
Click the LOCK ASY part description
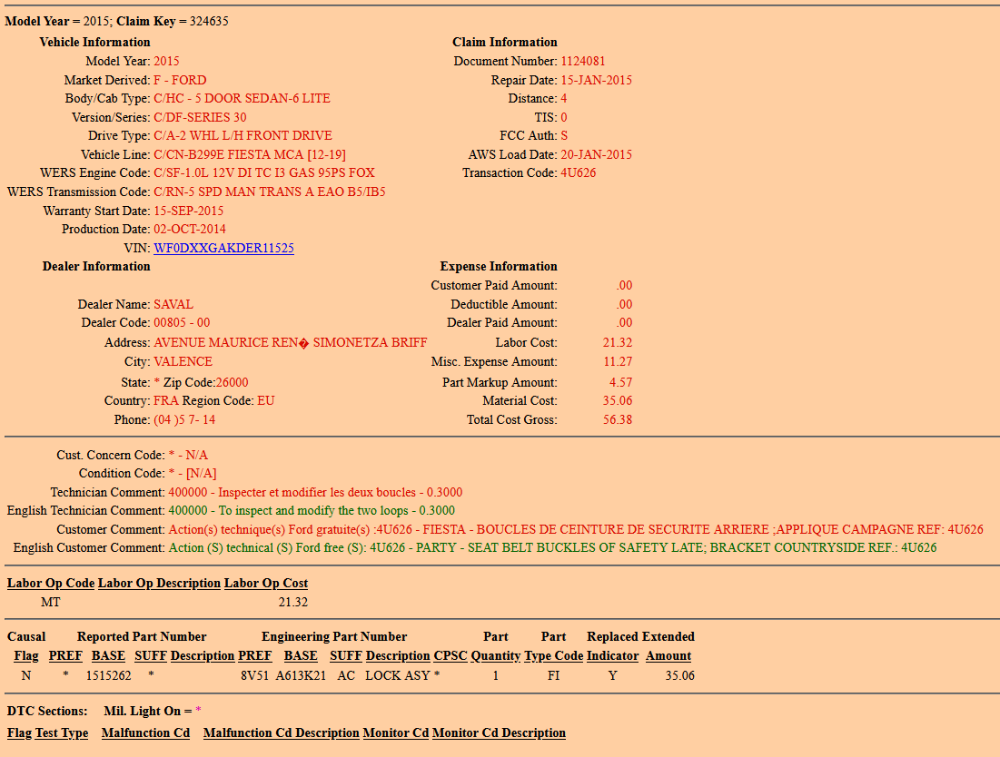pyautogui.click(x=398, y=676)
